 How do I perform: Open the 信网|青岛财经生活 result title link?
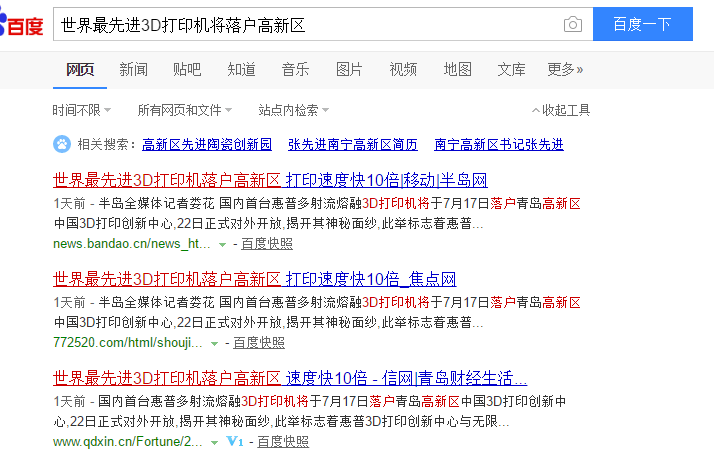click(x=290, y=378)
